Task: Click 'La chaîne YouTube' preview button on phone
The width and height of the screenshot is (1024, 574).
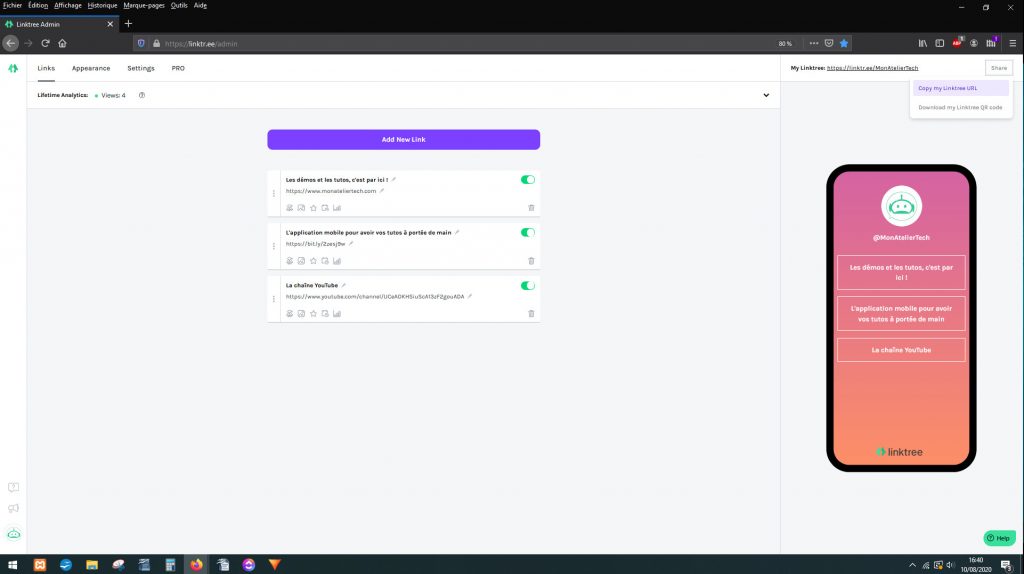Action: [x=901, y=350]
